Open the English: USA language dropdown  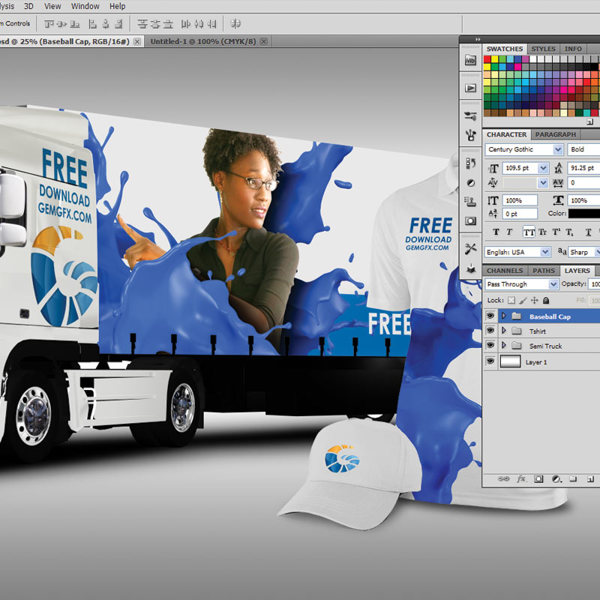[x=545, y=252]
